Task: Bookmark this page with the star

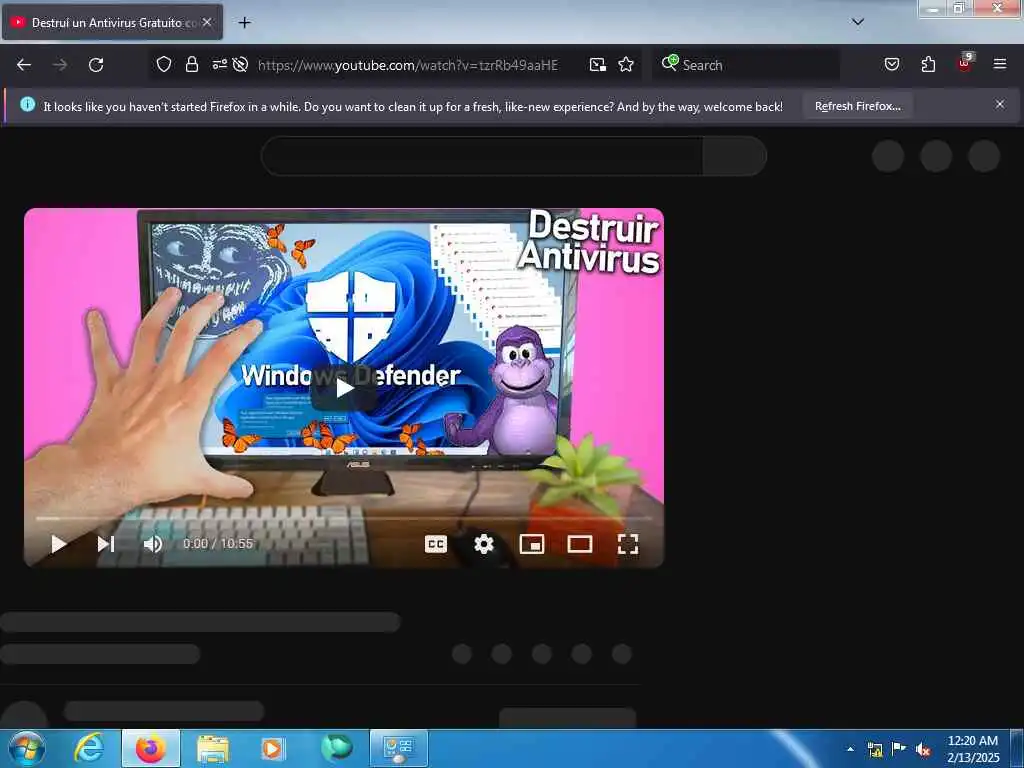Action: [626, 65]
